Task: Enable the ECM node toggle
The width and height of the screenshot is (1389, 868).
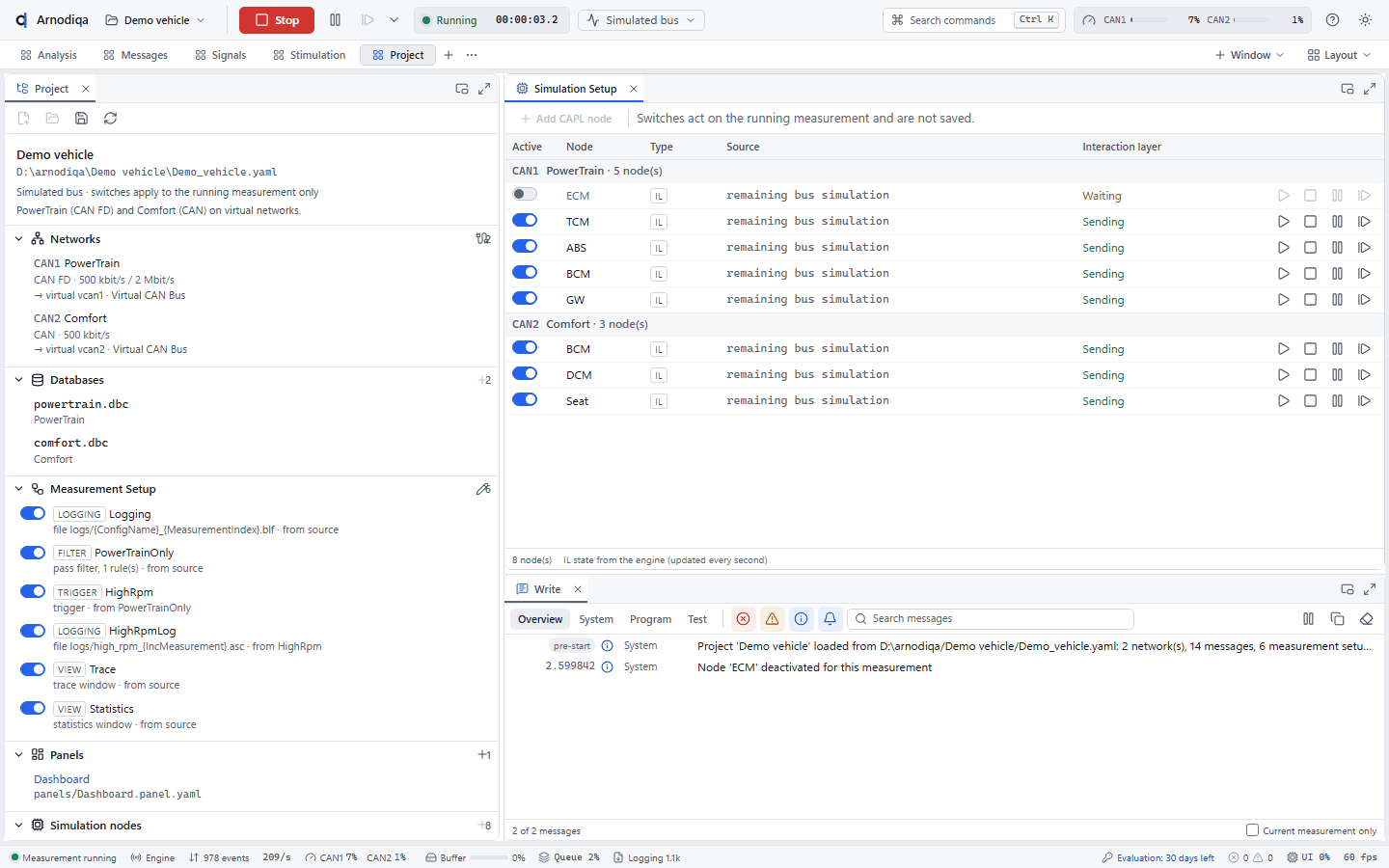Action: point(525,194)
